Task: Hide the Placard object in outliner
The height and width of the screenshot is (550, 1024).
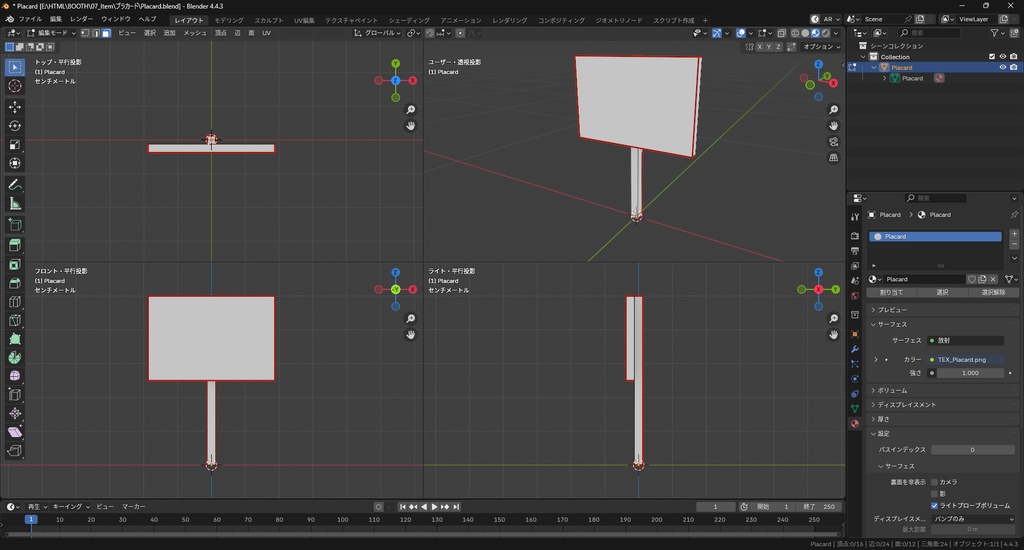Action: click(1002, 67)
